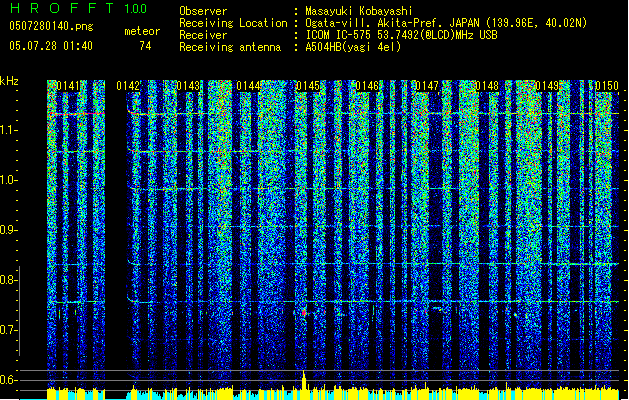629x400 pixels.
Task: Click the 0144 time marker
Action: point(248,86)
